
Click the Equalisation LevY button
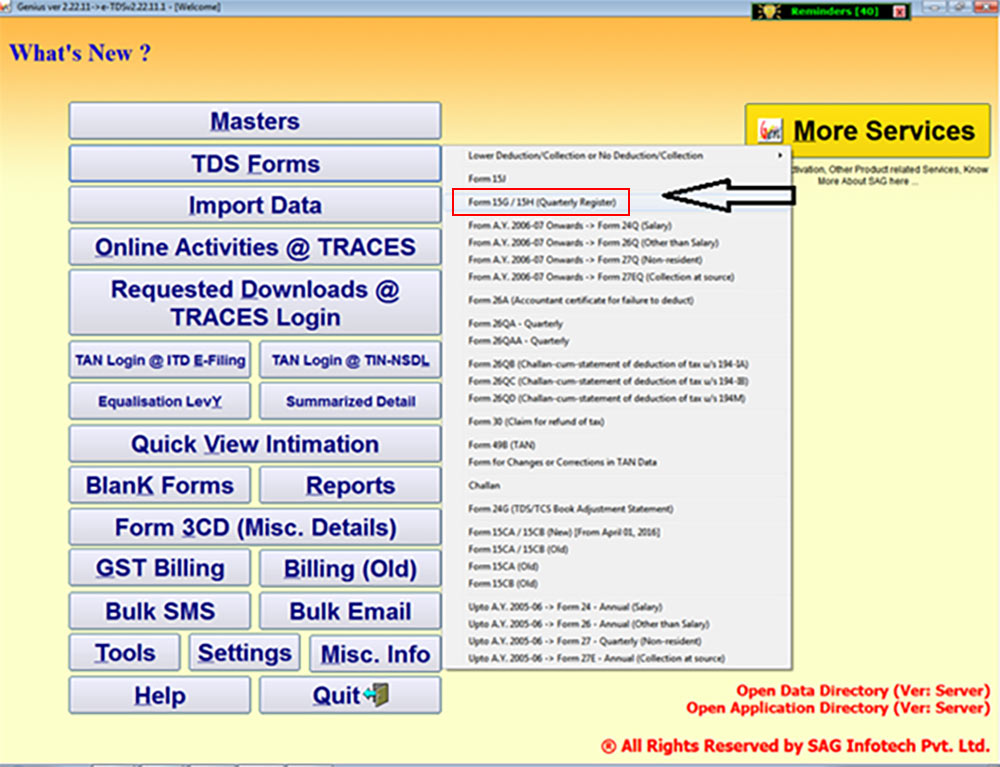159,401
